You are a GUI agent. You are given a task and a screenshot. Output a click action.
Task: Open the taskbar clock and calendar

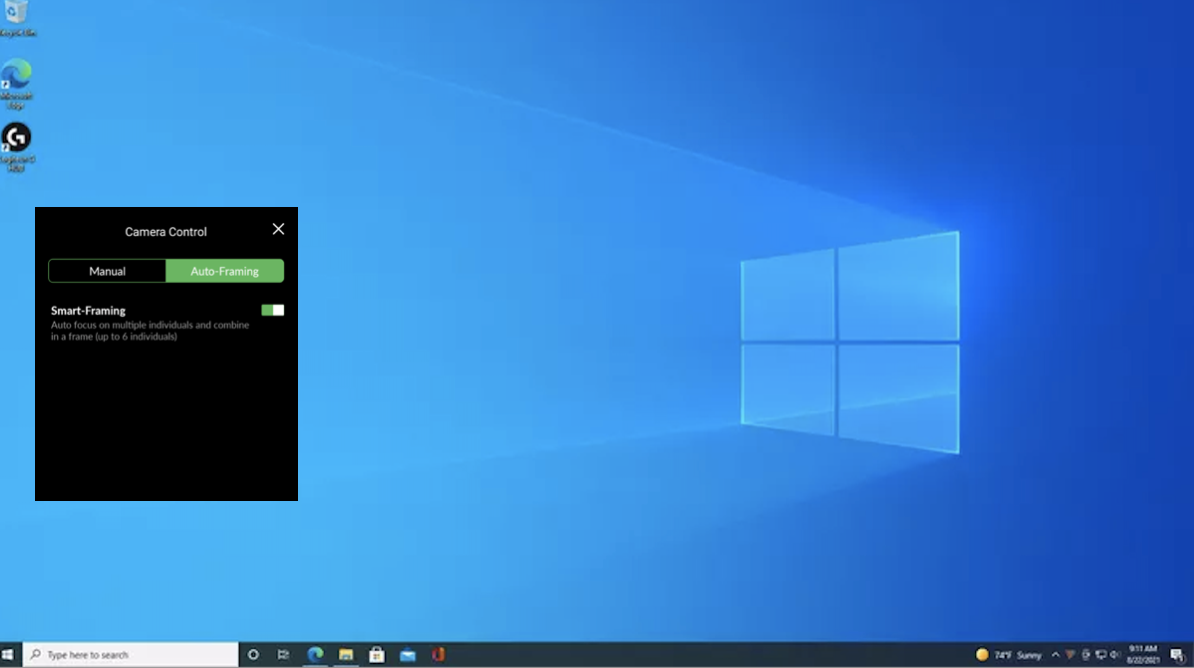click(1143, 654)
